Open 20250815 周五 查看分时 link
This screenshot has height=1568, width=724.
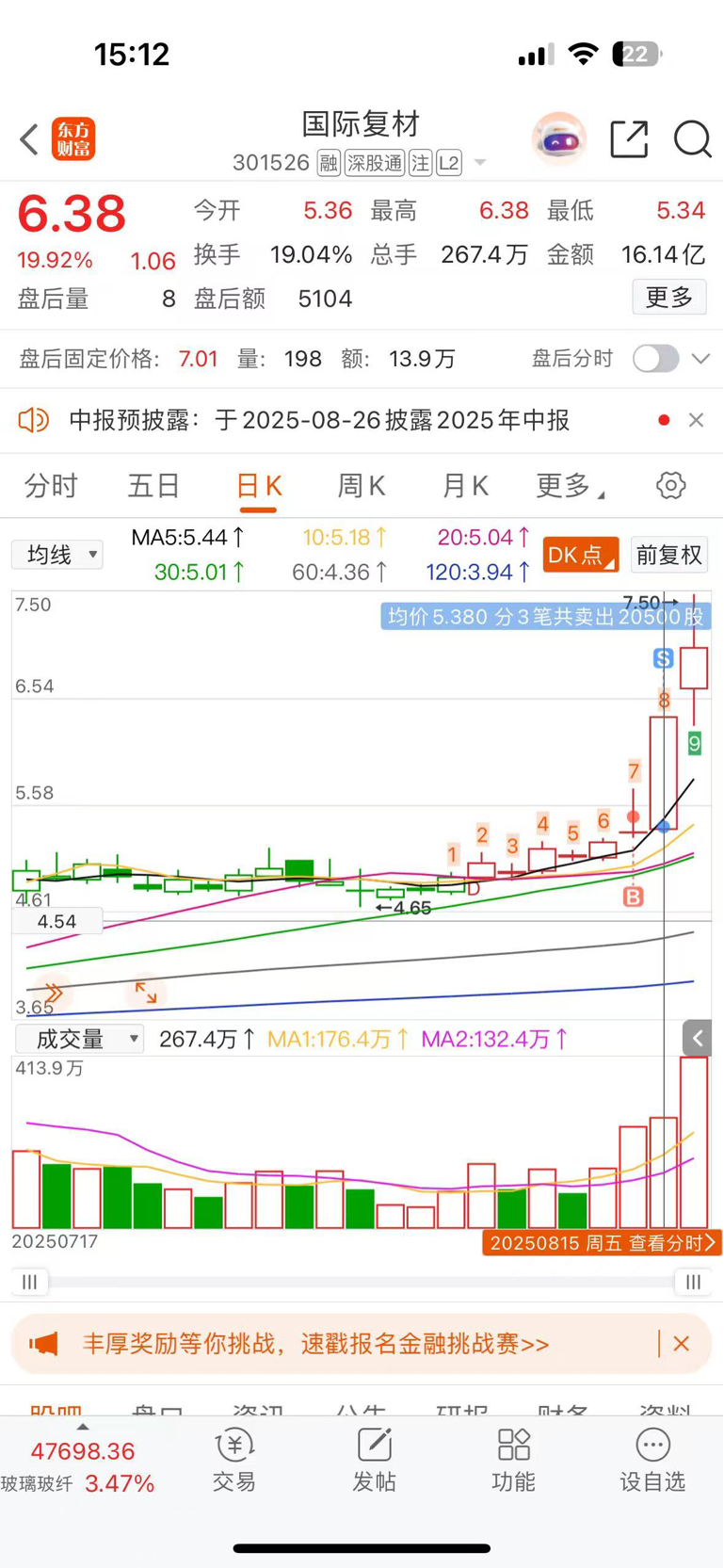pyautogui.click(x=603, y=1243)
